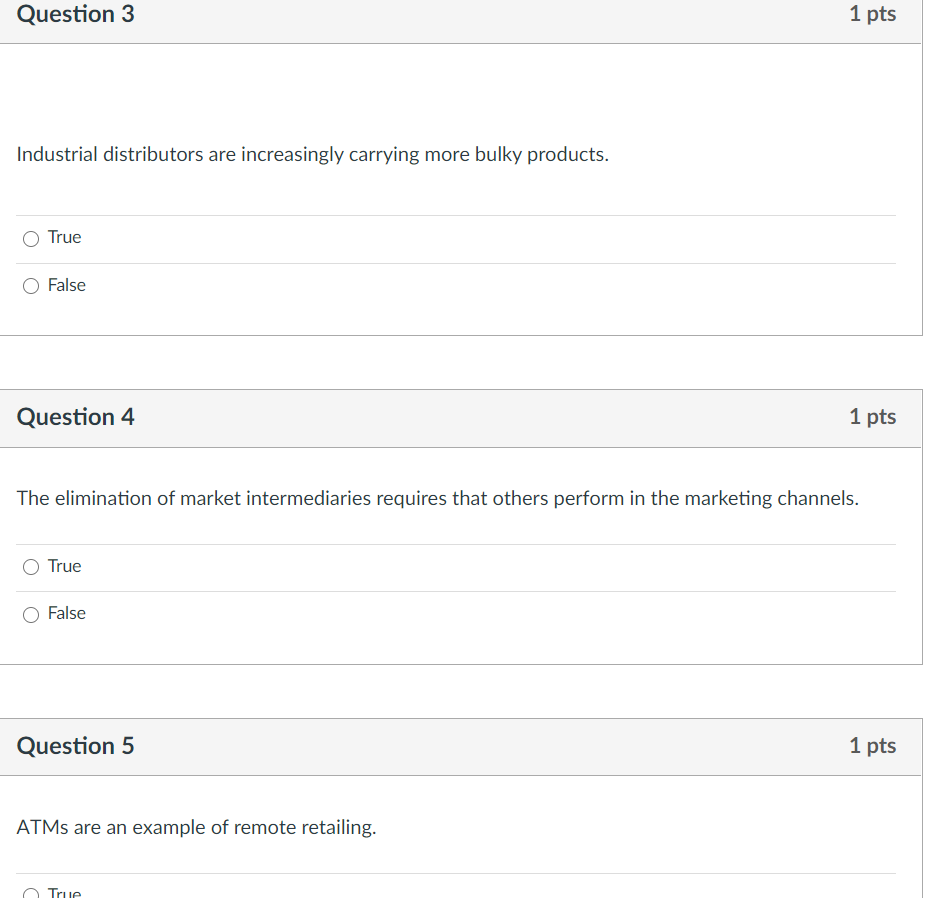This screenshot has width=934, height=898.
Task: Click the market intermediaries question text
Action: 437,498
